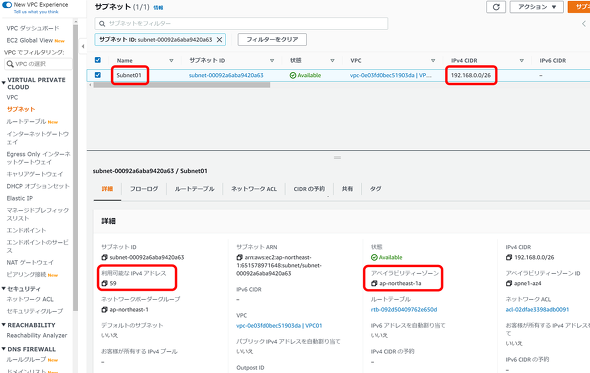Toggle the select-all checkbox in table header
590x373 pixels.
click(98, 60)
